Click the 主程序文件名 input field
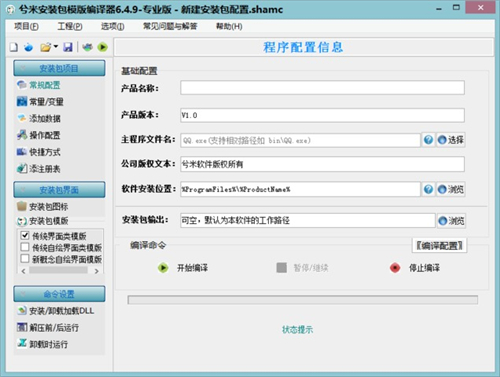Image resolution: width=500 pixels, height=377 pixels. 300,140
